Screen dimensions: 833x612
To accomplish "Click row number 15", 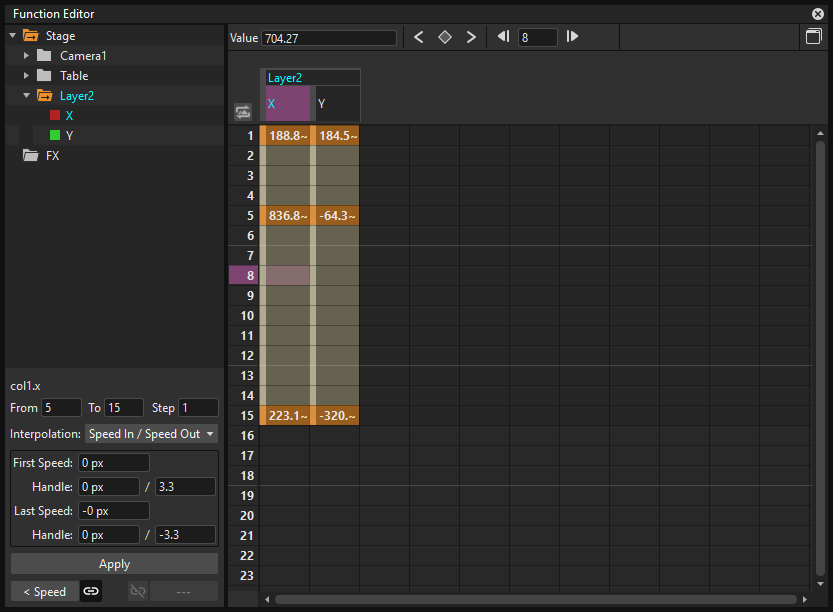I will [243, 415].
